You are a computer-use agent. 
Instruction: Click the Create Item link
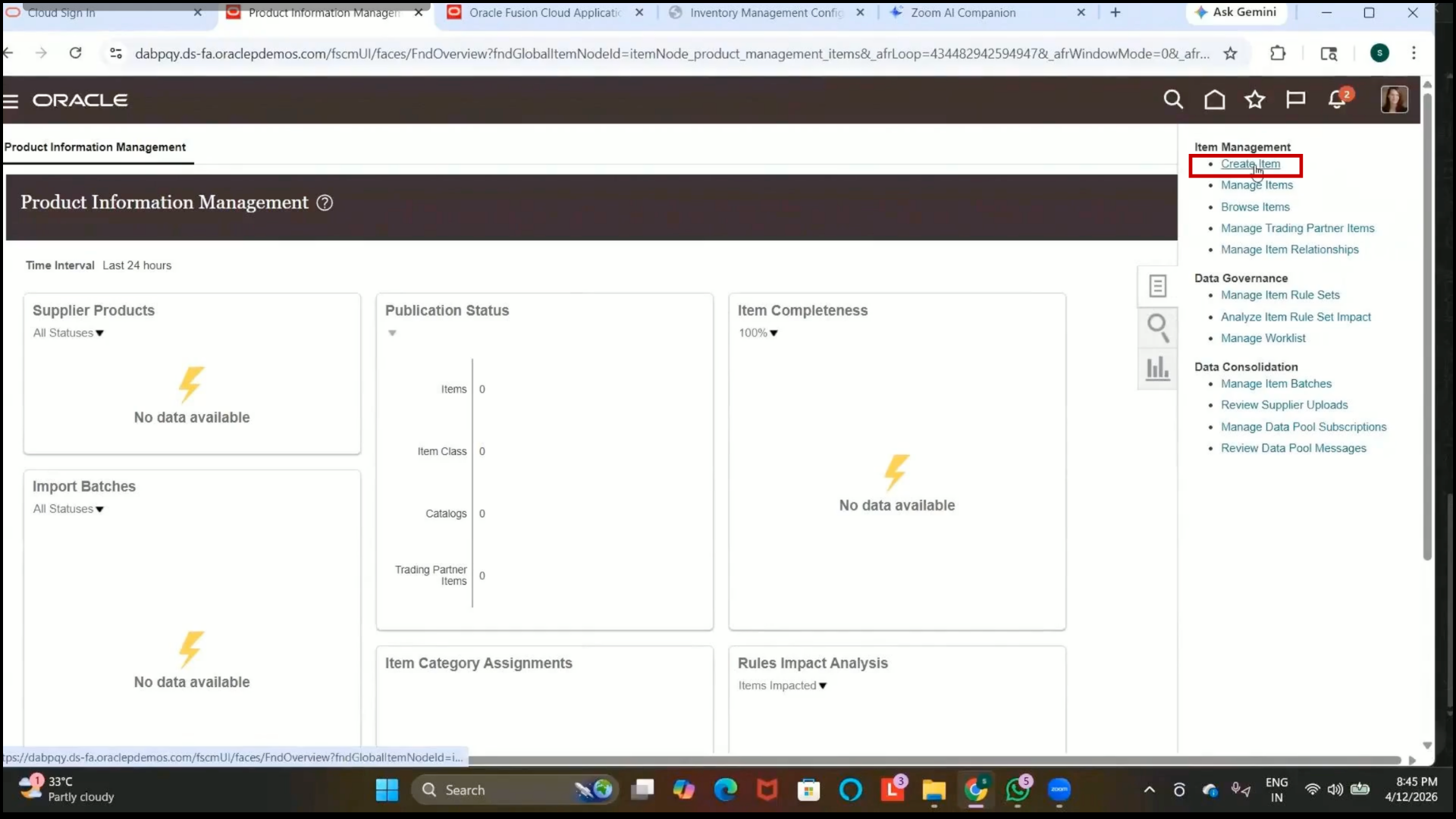pos(1250,164)
